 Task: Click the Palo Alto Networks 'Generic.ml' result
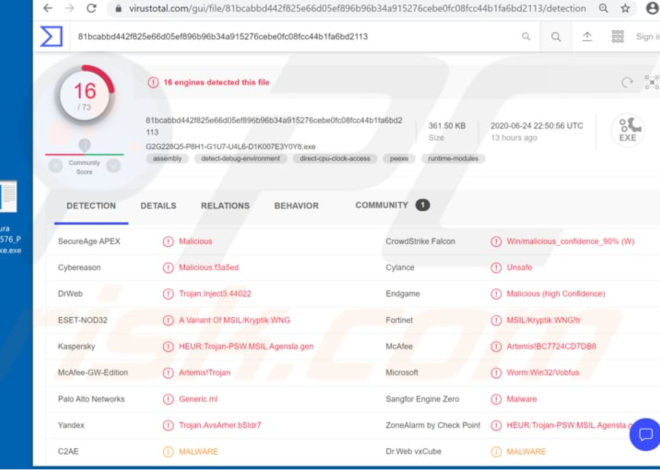[x=198, y=399]
